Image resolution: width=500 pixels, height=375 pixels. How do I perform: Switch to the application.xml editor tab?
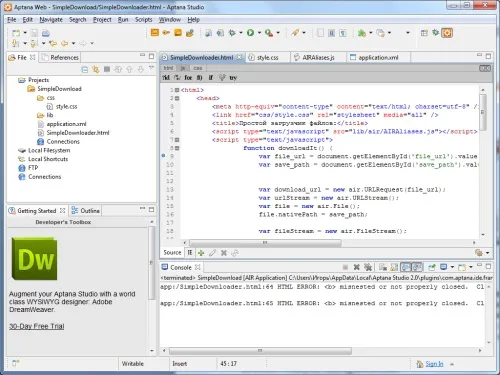[378, 58]
